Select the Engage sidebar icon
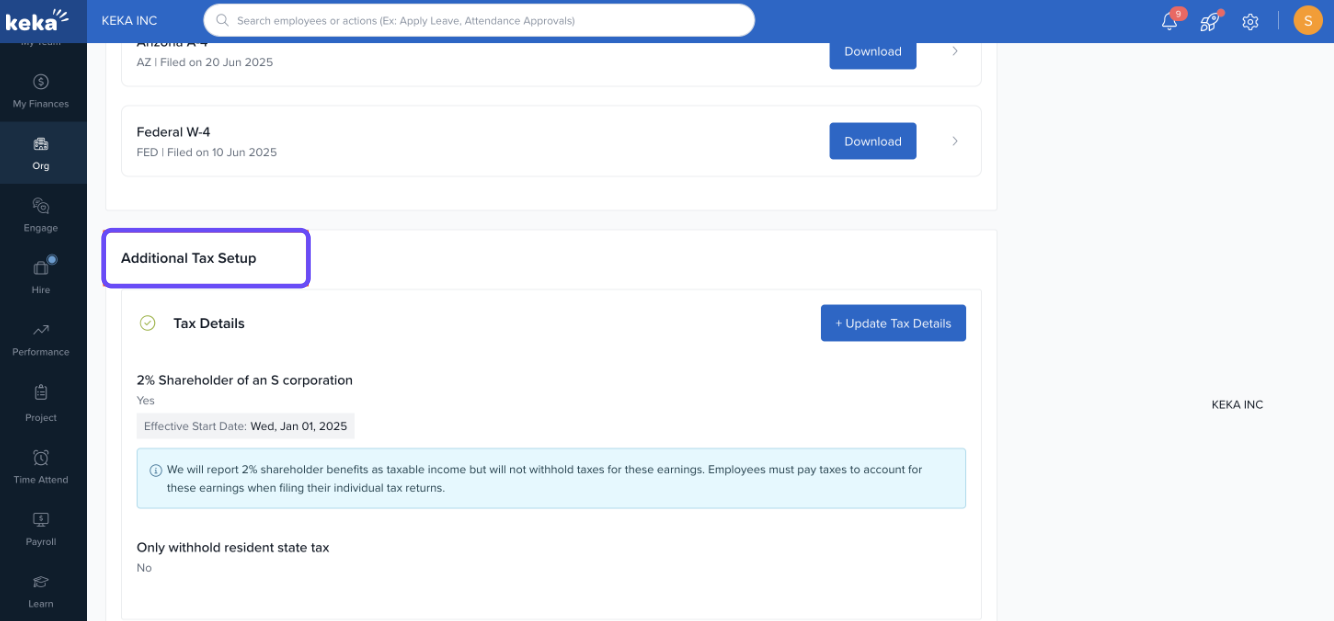This screenshot has width=1334, height=621. pyautogui.click(x=41, y=215)
